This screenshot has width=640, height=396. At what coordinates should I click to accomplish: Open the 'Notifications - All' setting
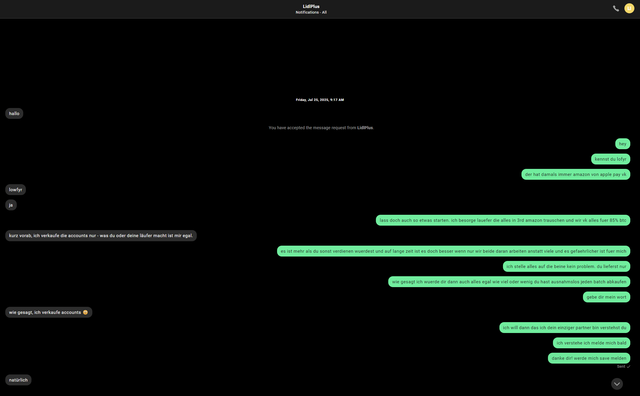click(x=311, y=12)
